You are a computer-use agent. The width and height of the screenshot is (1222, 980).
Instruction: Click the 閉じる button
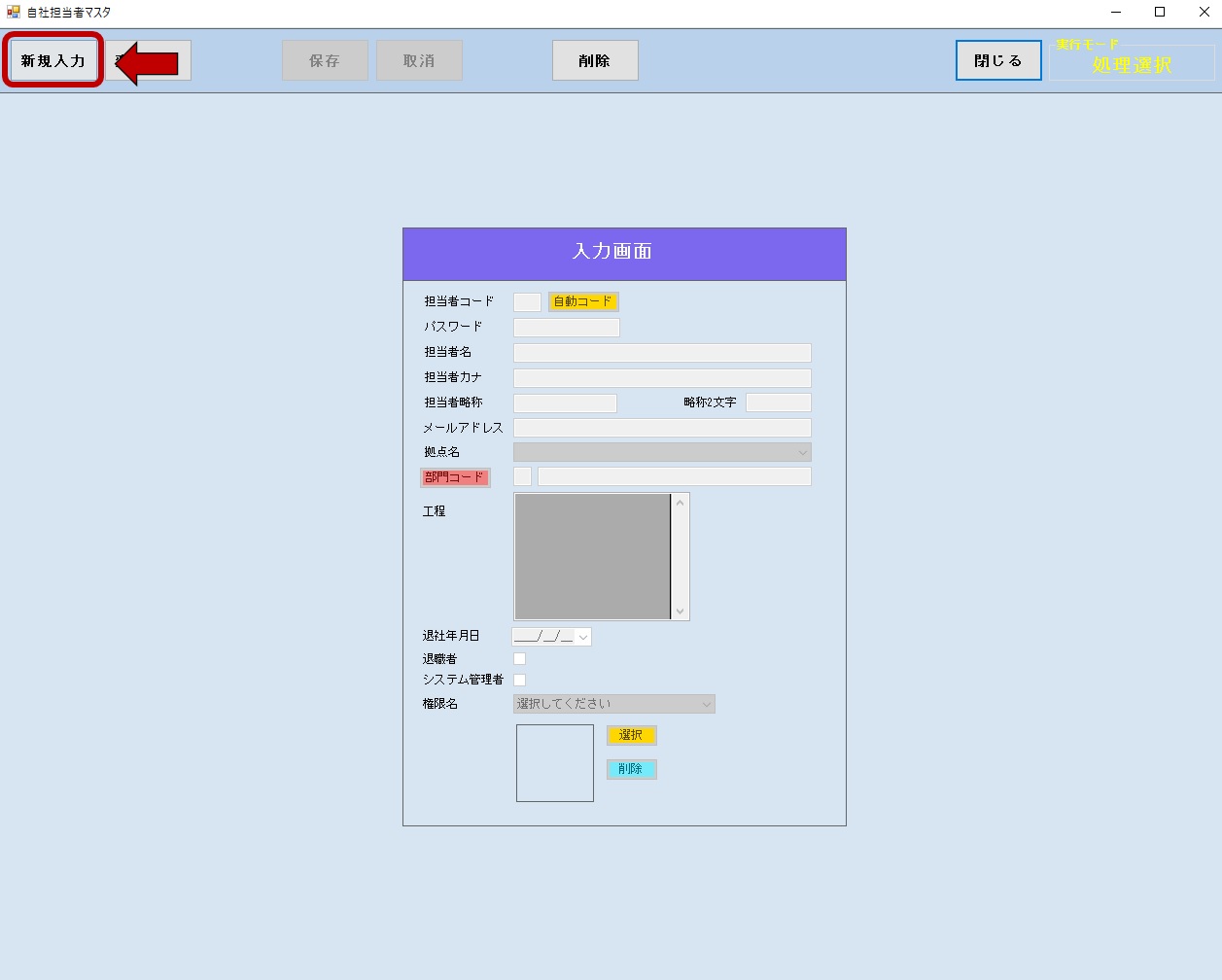[998, 60]
